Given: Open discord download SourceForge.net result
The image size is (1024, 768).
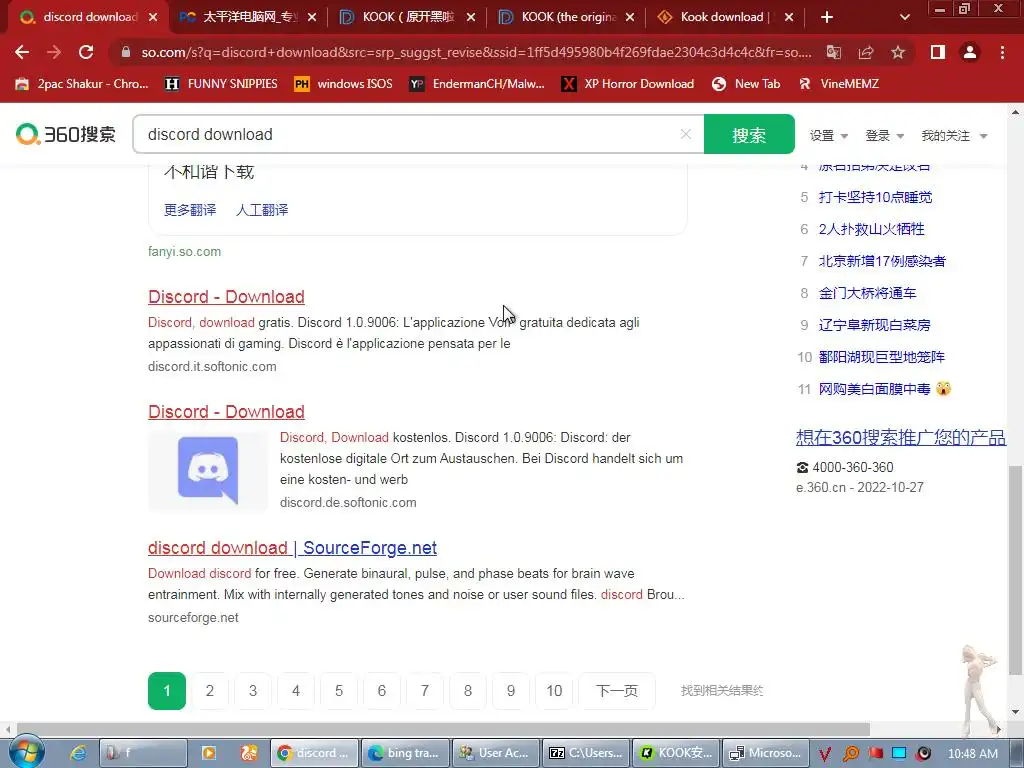Looking at the screenshot, I should (x=292, y=548).
